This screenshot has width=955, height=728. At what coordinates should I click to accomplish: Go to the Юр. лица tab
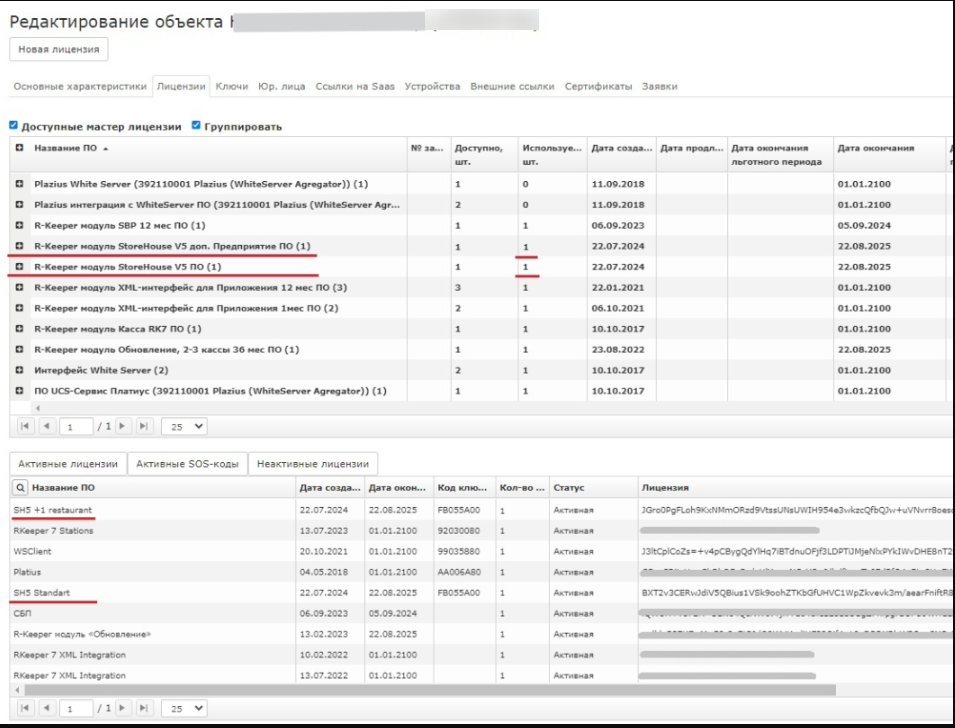[x=281, y=87]
